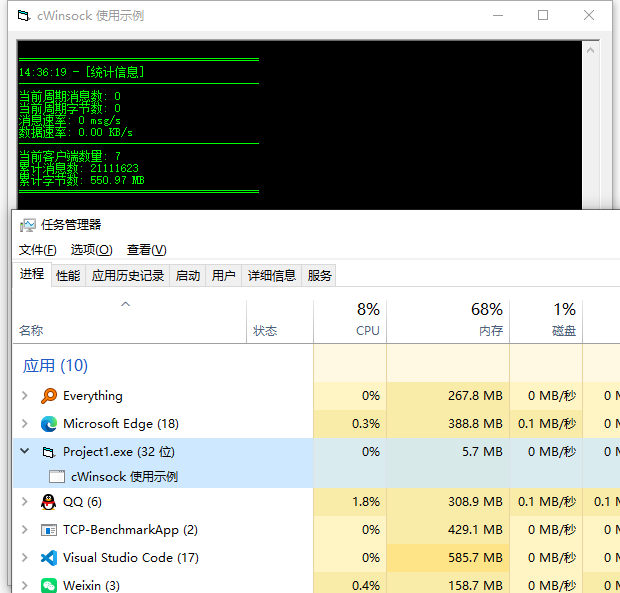Expand the Microsoft Edge (18) group

[25, 423]
